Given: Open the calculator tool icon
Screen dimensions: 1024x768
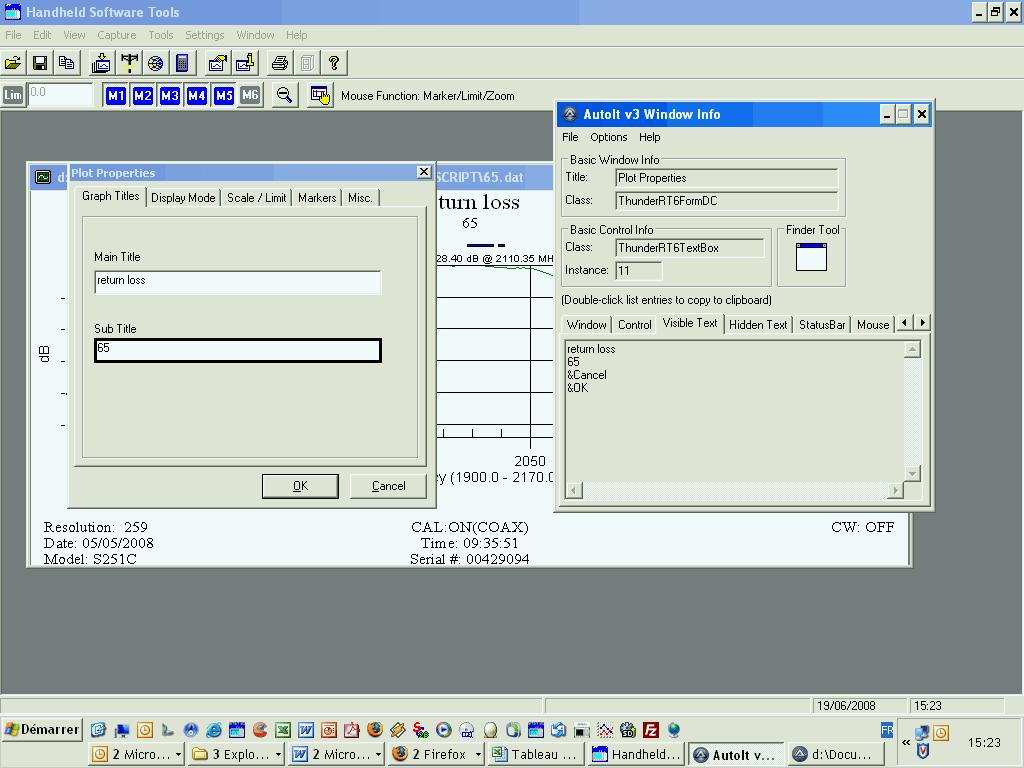Looking at the screenshot, I should (182, 63).
